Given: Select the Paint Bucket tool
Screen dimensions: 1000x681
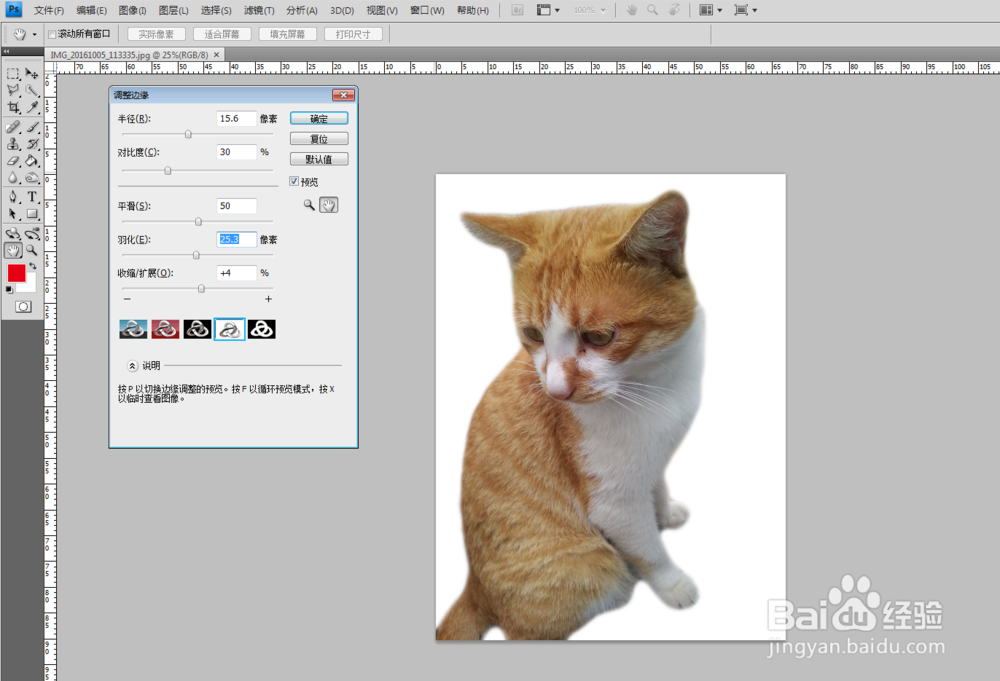Looking at the screenshot, I should (32, 161).
